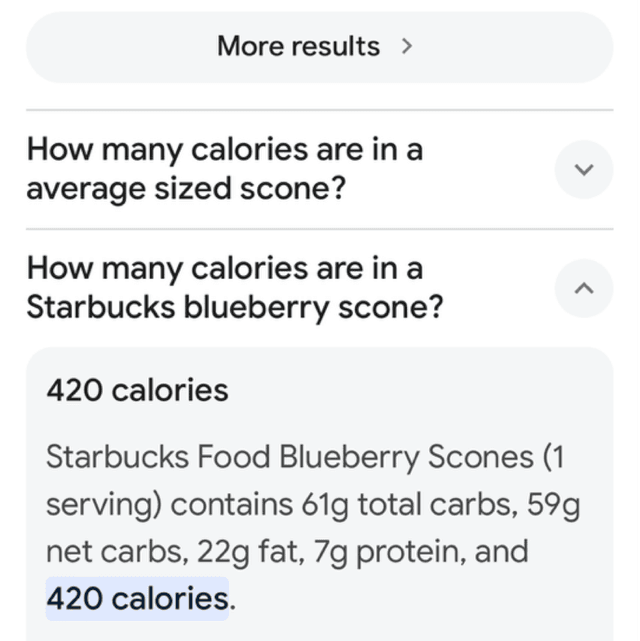Collapse the Starbucks blueberry scone question
640x641 pixels.
583,288
